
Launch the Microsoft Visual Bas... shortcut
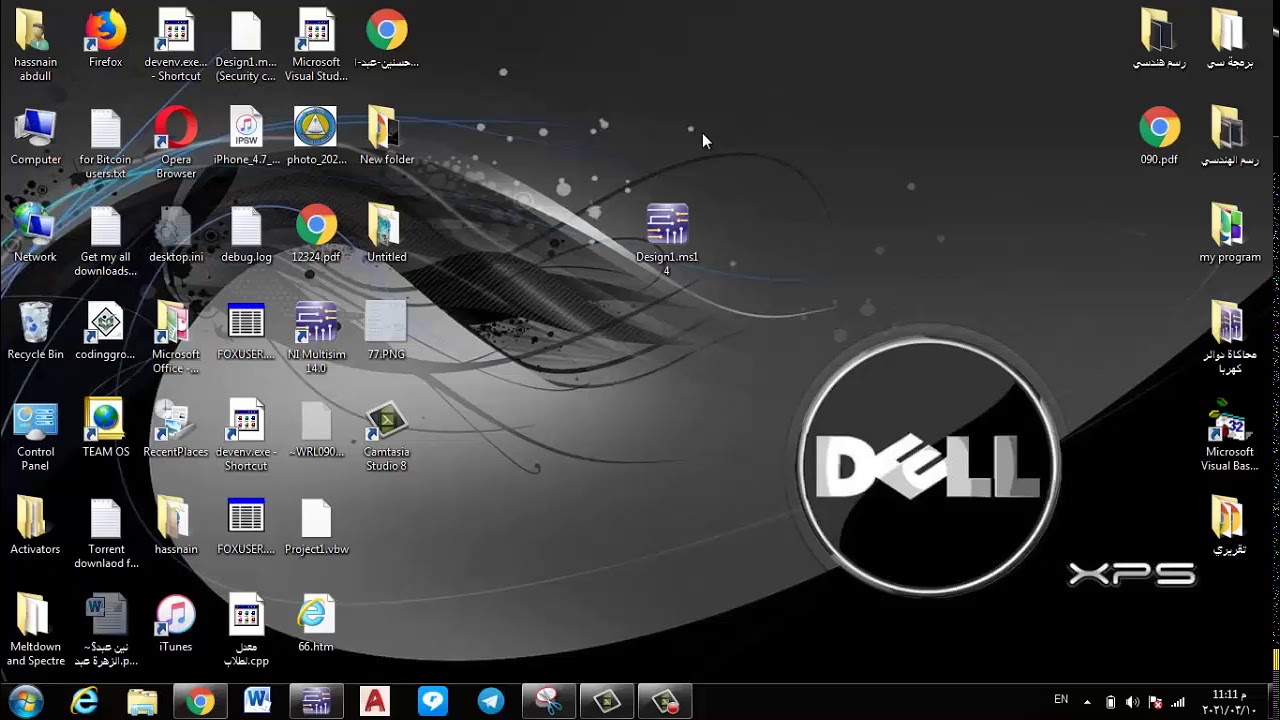coord(1229,437)
